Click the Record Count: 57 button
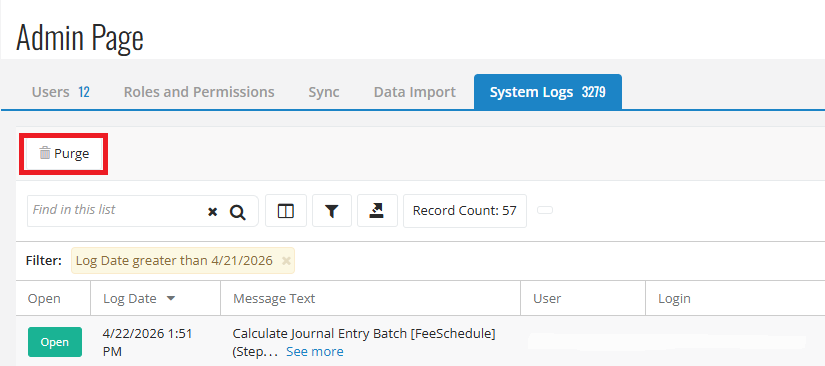Image resolution: width=825 pixels, height=366 pixels. (465, 211)
